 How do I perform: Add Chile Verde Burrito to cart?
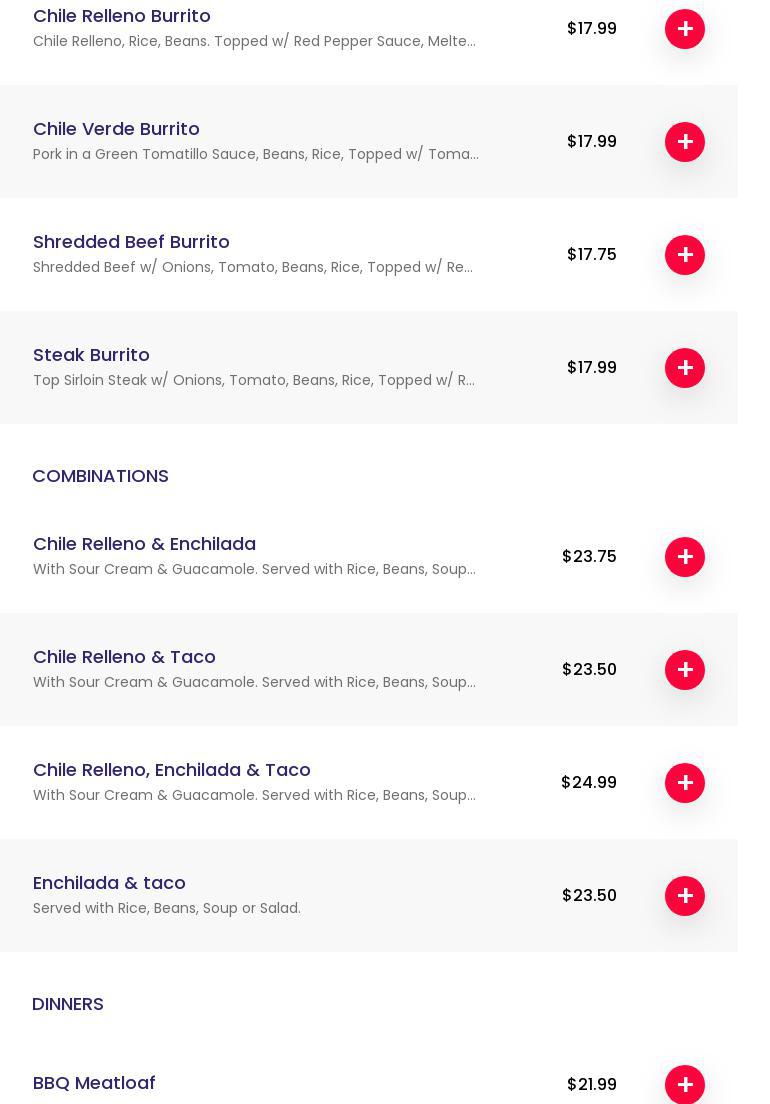685,142
